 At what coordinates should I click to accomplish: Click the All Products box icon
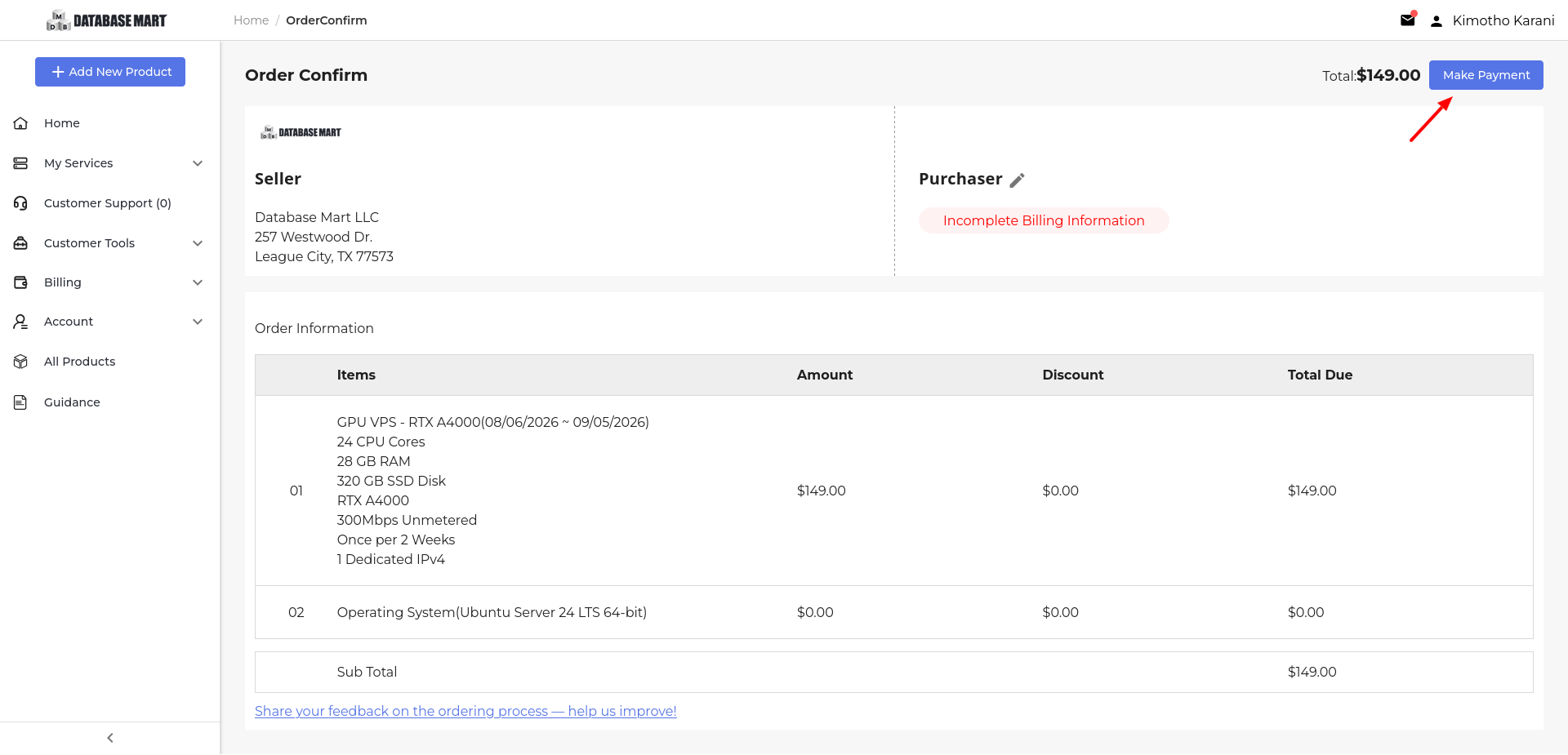tap(21, 362)
